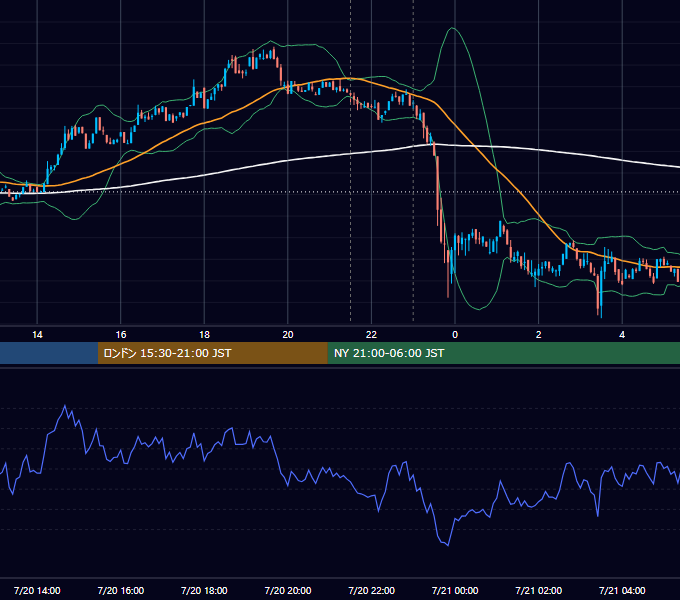This screenshot has width=680, height=600.
Task: Click the 7/20 18:00 indicator axis label
Action: 204,590
